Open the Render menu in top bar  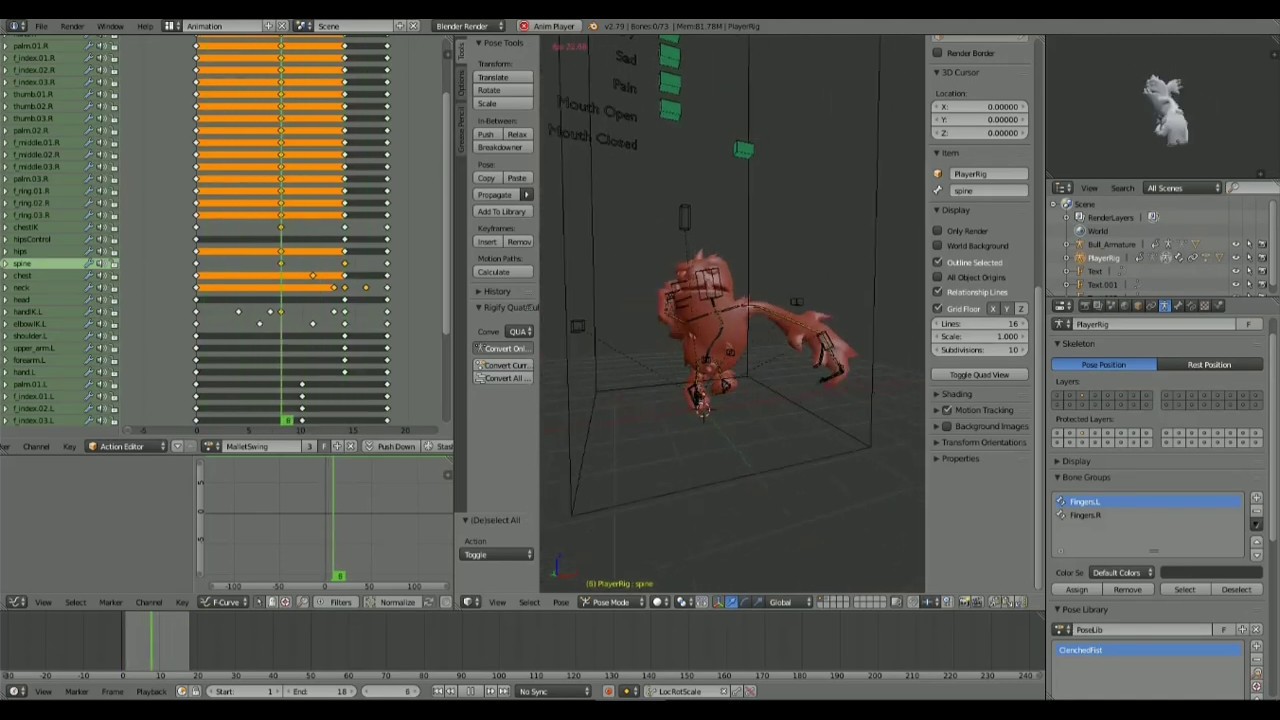[72, 26]
